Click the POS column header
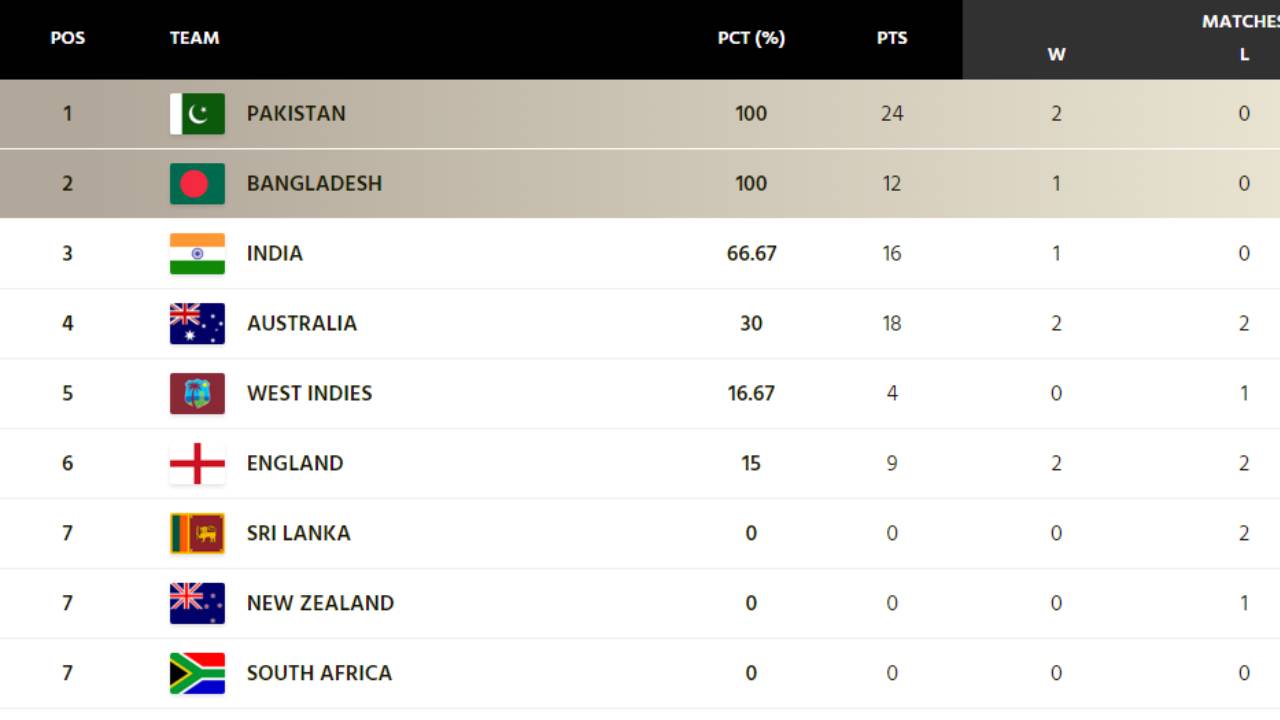Screen dimensions: 1280x720 (68, 38)
